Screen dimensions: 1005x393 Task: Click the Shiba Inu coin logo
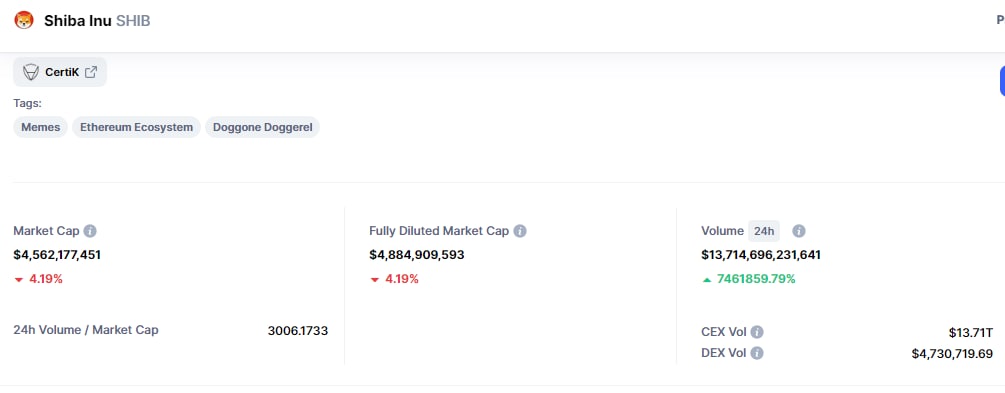pyautogui.click(x=24, y=21)
